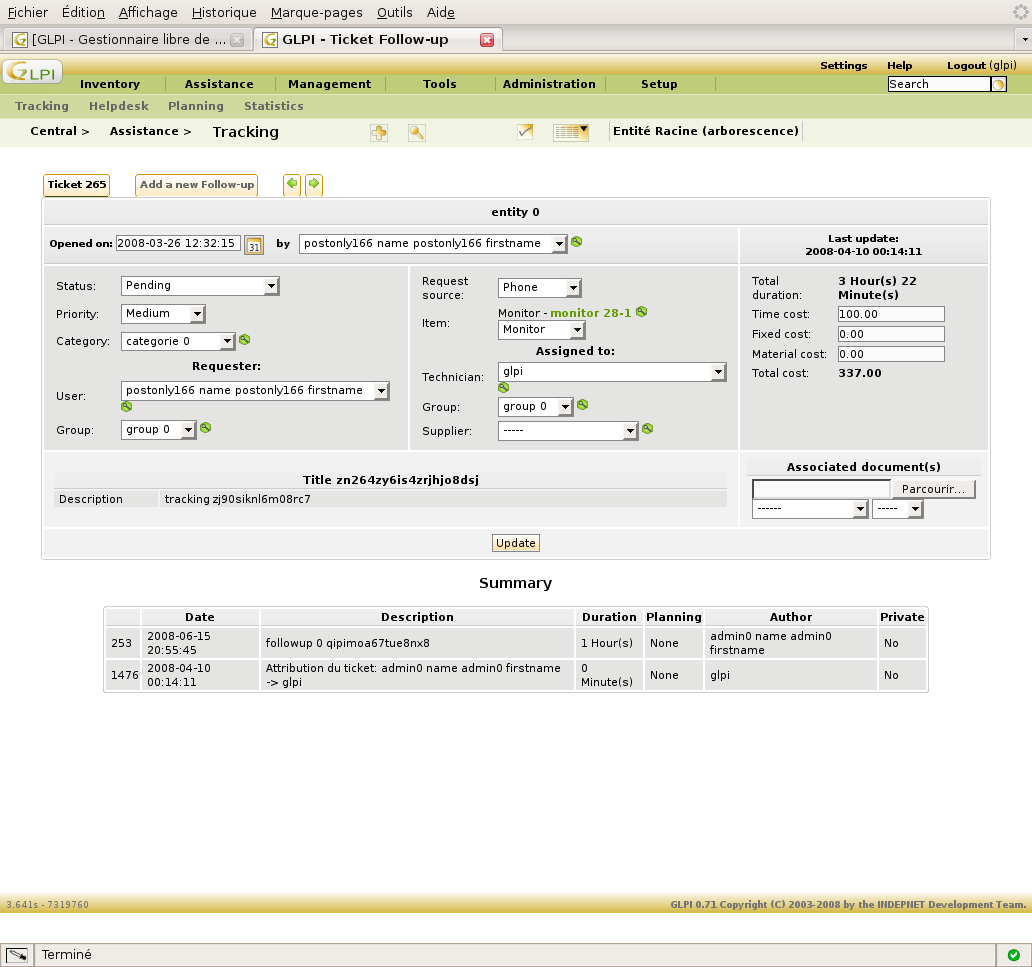Click the browser activity throbber icon
This screenshot has width=1032, height=967.
1020,12
